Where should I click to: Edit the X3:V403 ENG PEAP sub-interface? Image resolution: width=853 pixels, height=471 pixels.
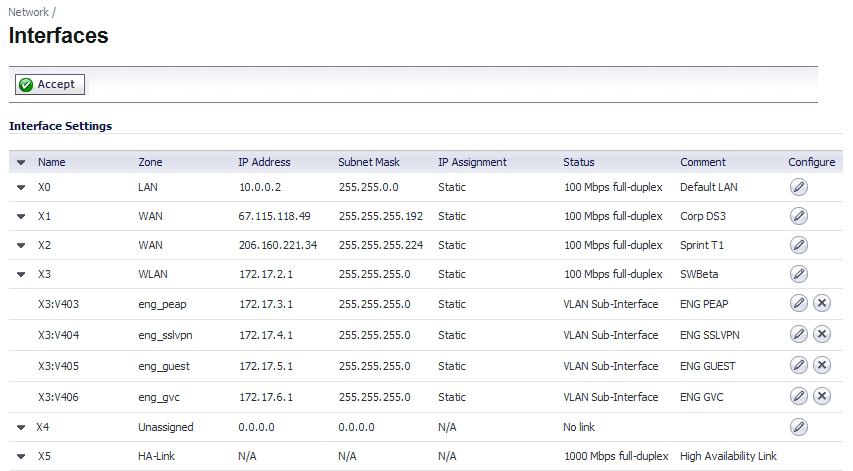799,303
